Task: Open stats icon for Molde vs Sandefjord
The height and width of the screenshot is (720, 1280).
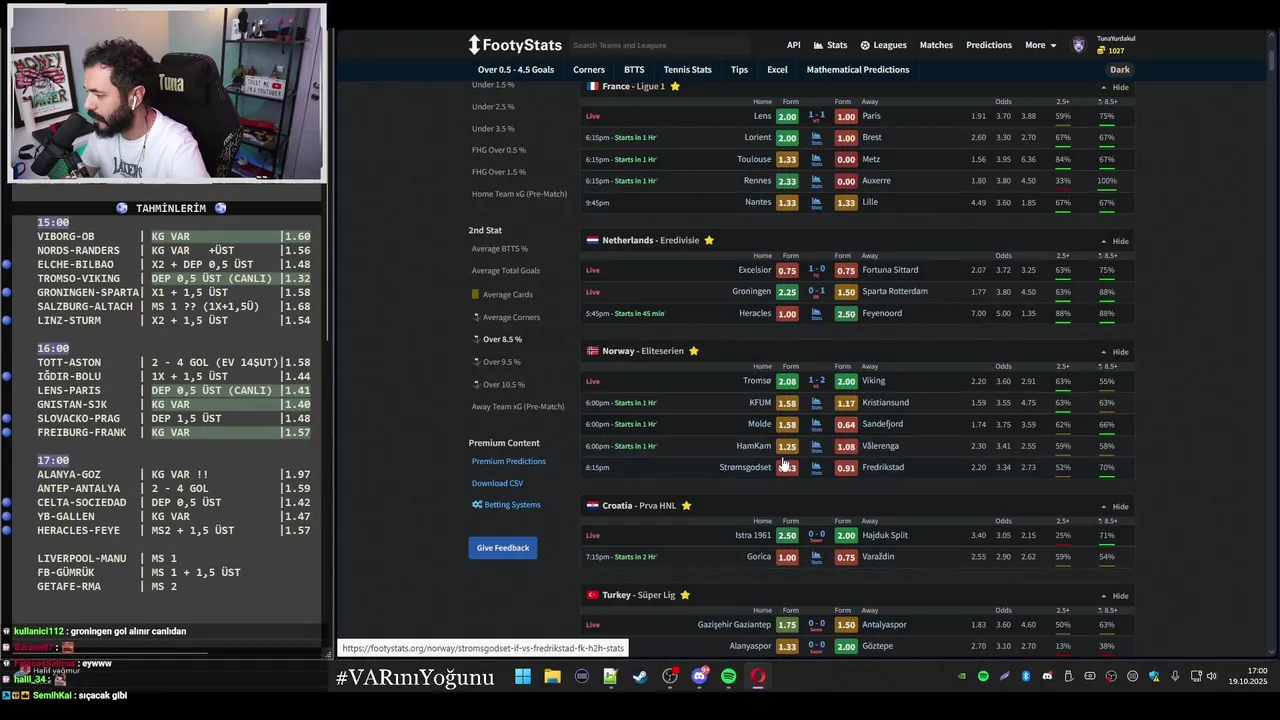Action: [x=816, y=425]
